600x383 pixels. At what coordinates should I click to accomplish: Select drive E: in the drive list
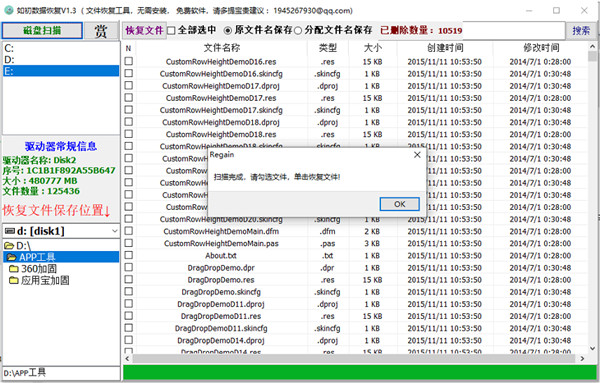click(61, 71)
